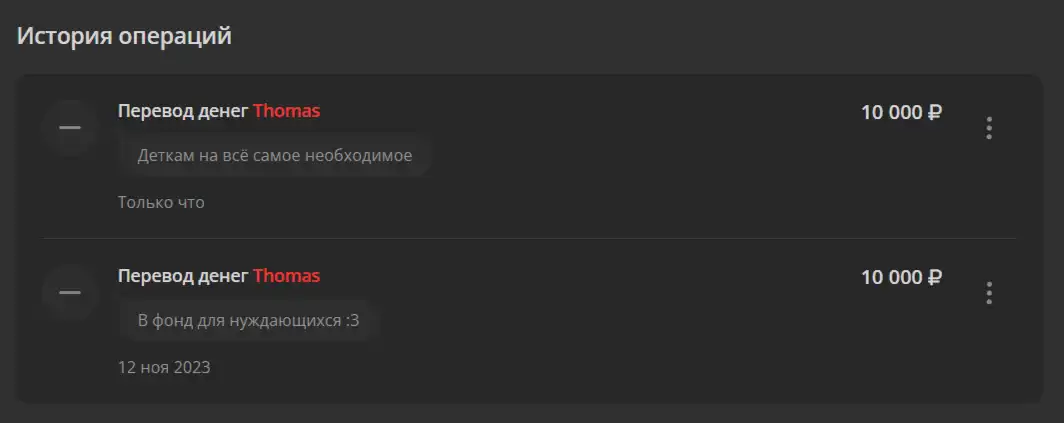
Task: Click the divider line between the two transfers
Action: [529, 238]
